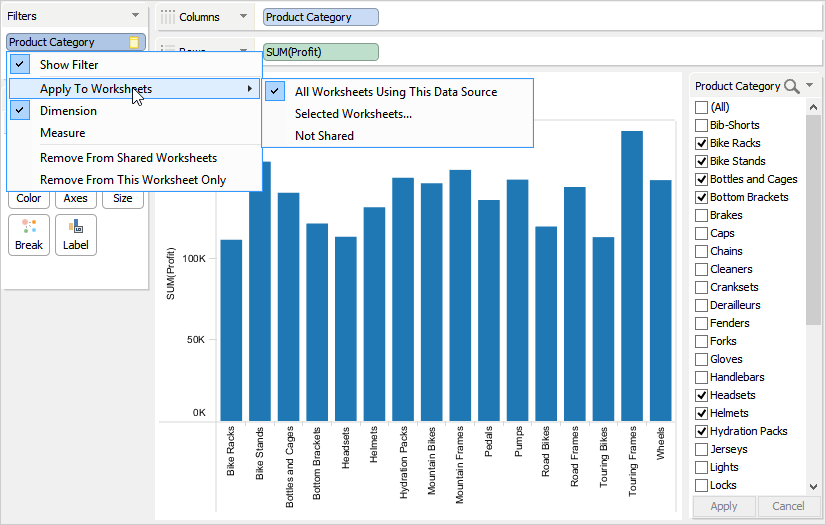Check the Derailleurs checkbox
This screenshot has width=826, height=525.
point(701,305)
